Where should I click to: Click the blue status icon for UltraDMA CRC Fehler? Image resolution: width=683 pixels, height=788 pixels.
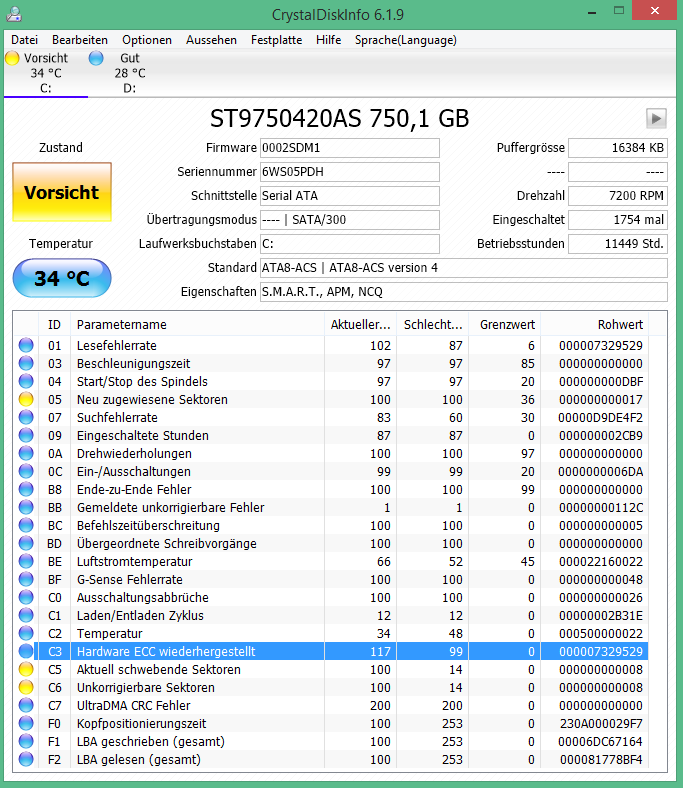tap(26, 706)
